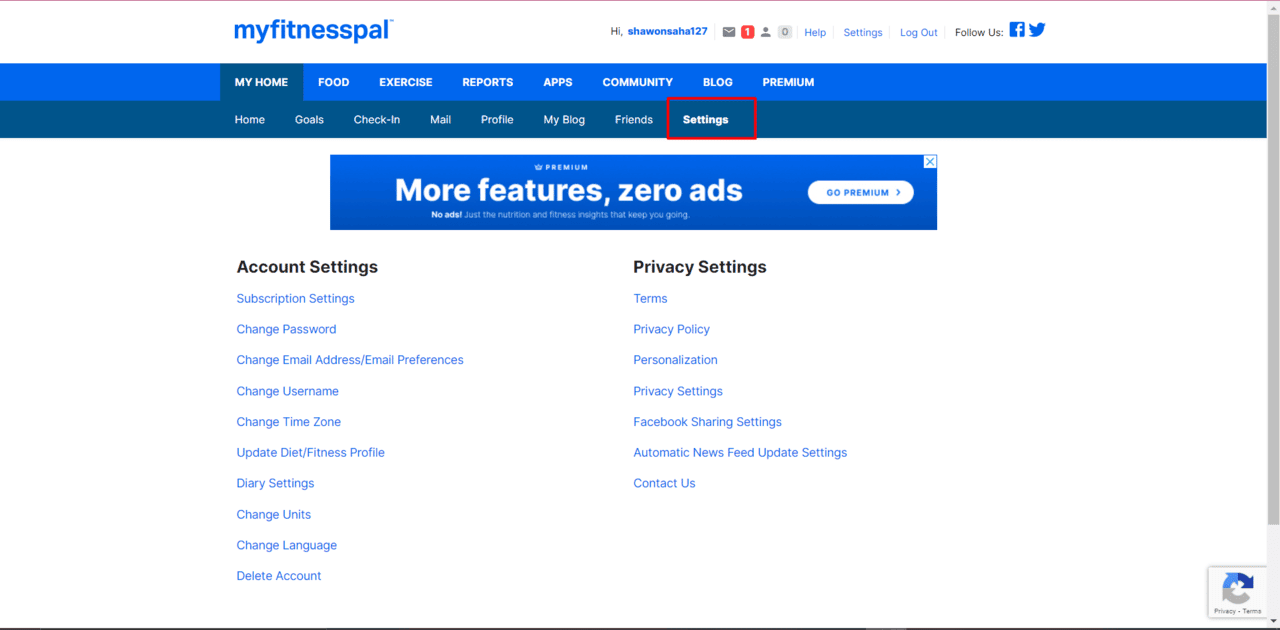Open Privacy Settings link under Privacy Settings heading
This screenshot has width=1280, height=630.
(x=678, y=391)
